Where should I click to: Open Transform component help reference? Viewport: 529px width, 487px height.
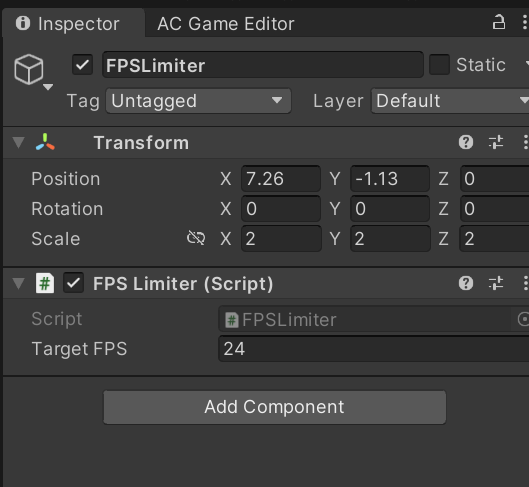point(466,142)
